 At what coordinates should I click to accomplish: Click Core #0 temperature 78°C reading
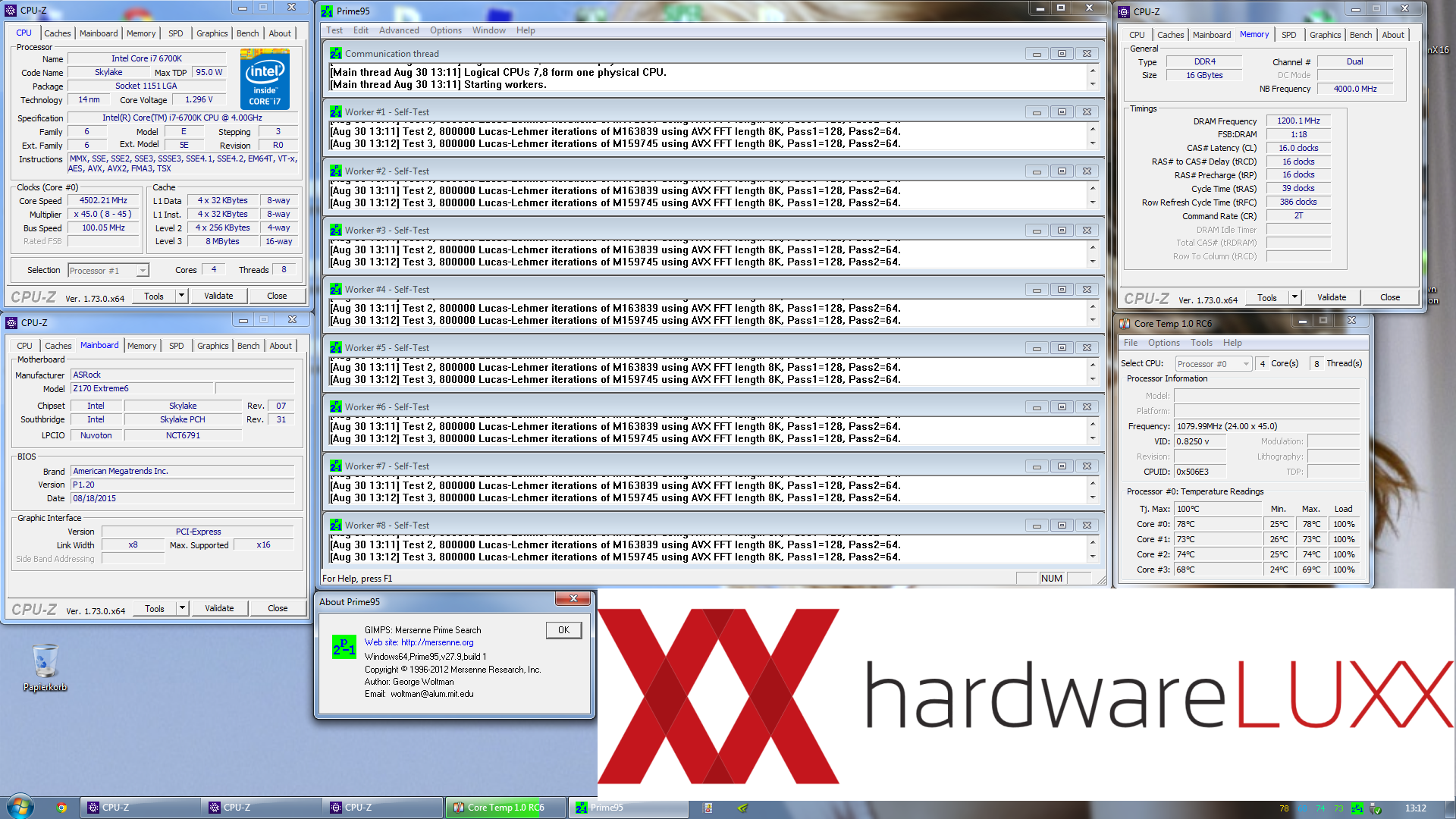click(x=1218, y=524)
